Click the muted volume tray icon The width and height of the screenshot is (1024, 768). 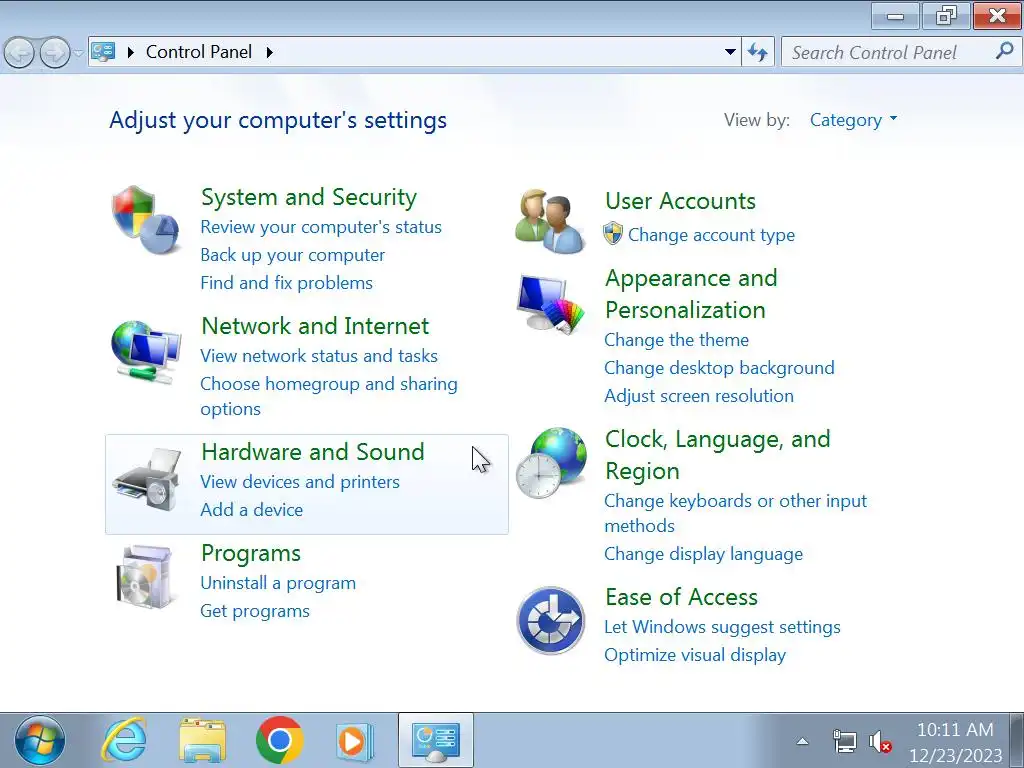880,742
